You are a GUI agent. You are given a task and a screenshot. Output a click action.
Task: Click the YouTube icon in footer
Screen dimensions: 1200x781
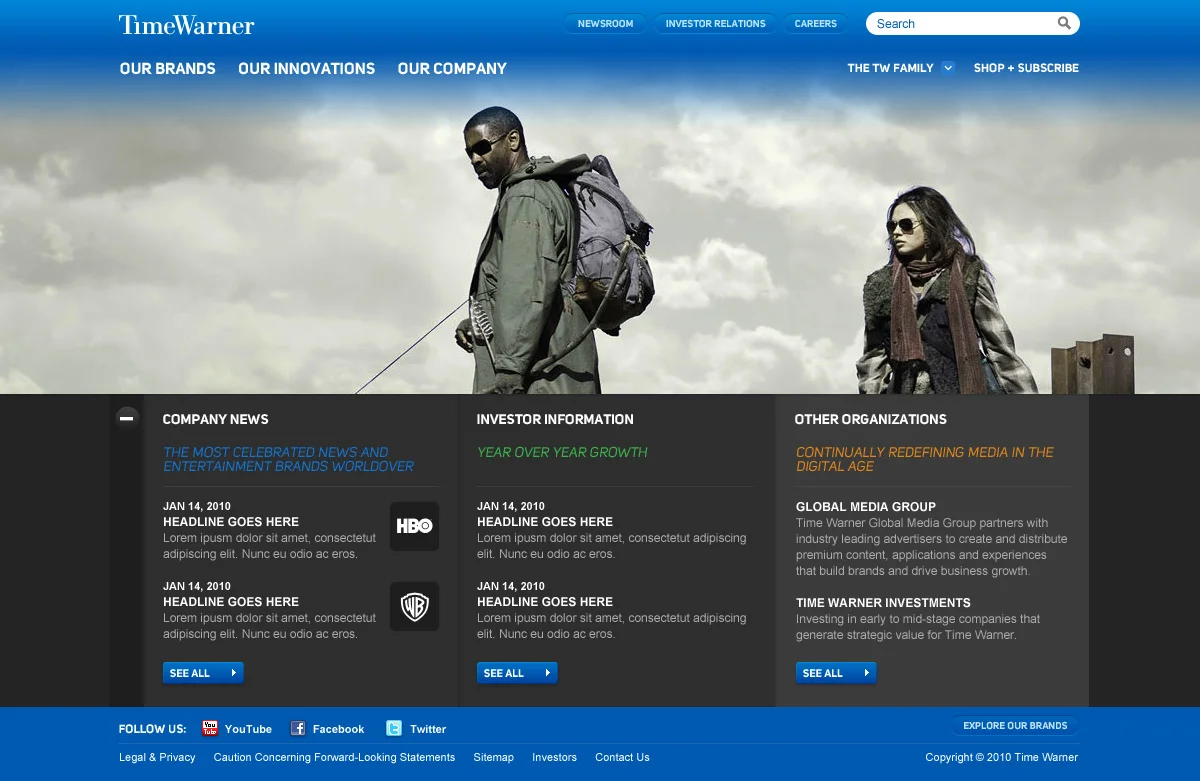[210, 728]
